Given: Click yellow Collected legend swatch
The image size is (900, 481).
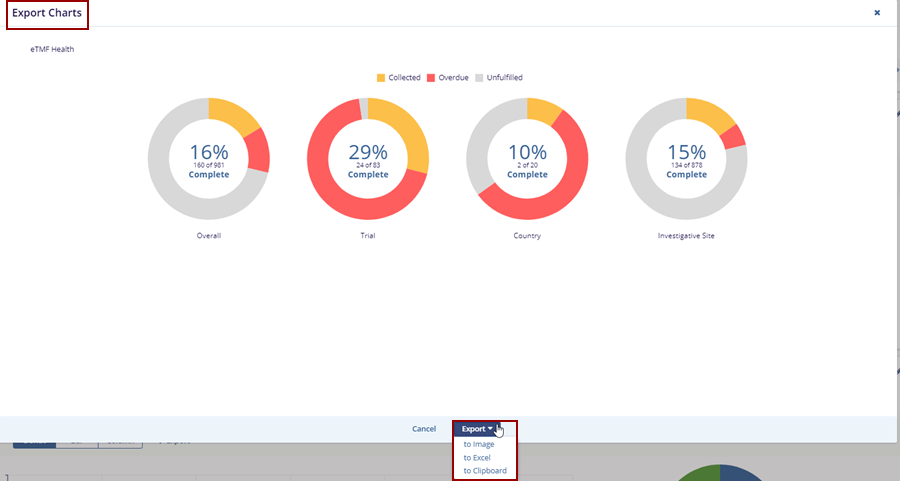Looking at the screenshot, I should (381, 78).
